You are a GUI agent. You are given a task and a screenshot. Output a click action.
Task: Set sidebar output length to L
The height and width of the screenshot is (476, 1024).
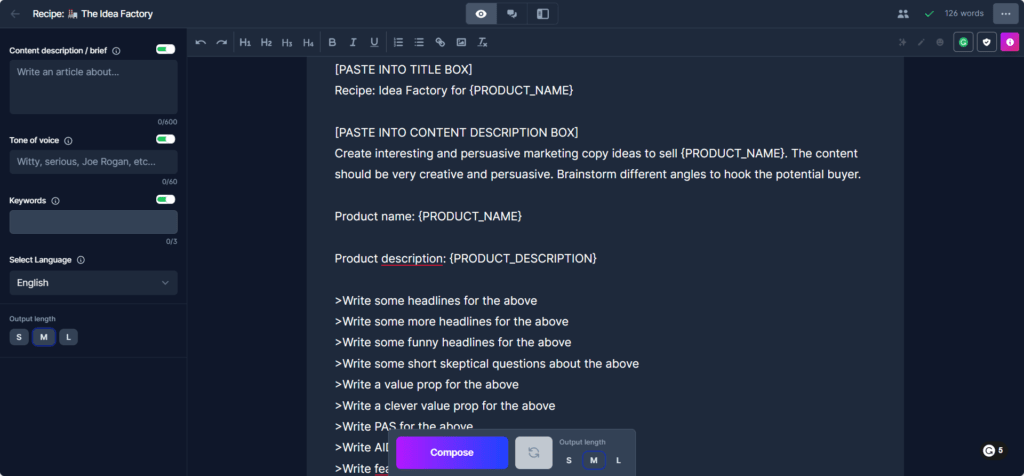(68, 337)
